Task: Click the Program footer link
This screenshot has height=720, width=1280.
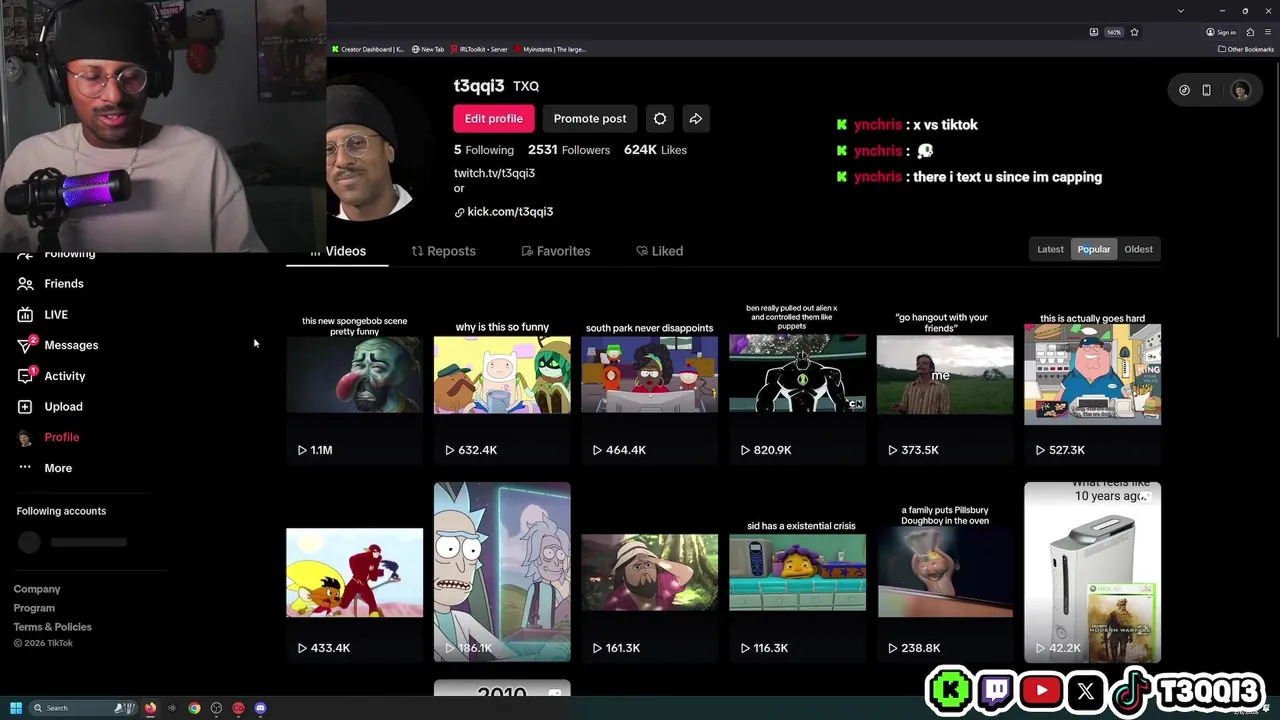Action: click(34, 608)
